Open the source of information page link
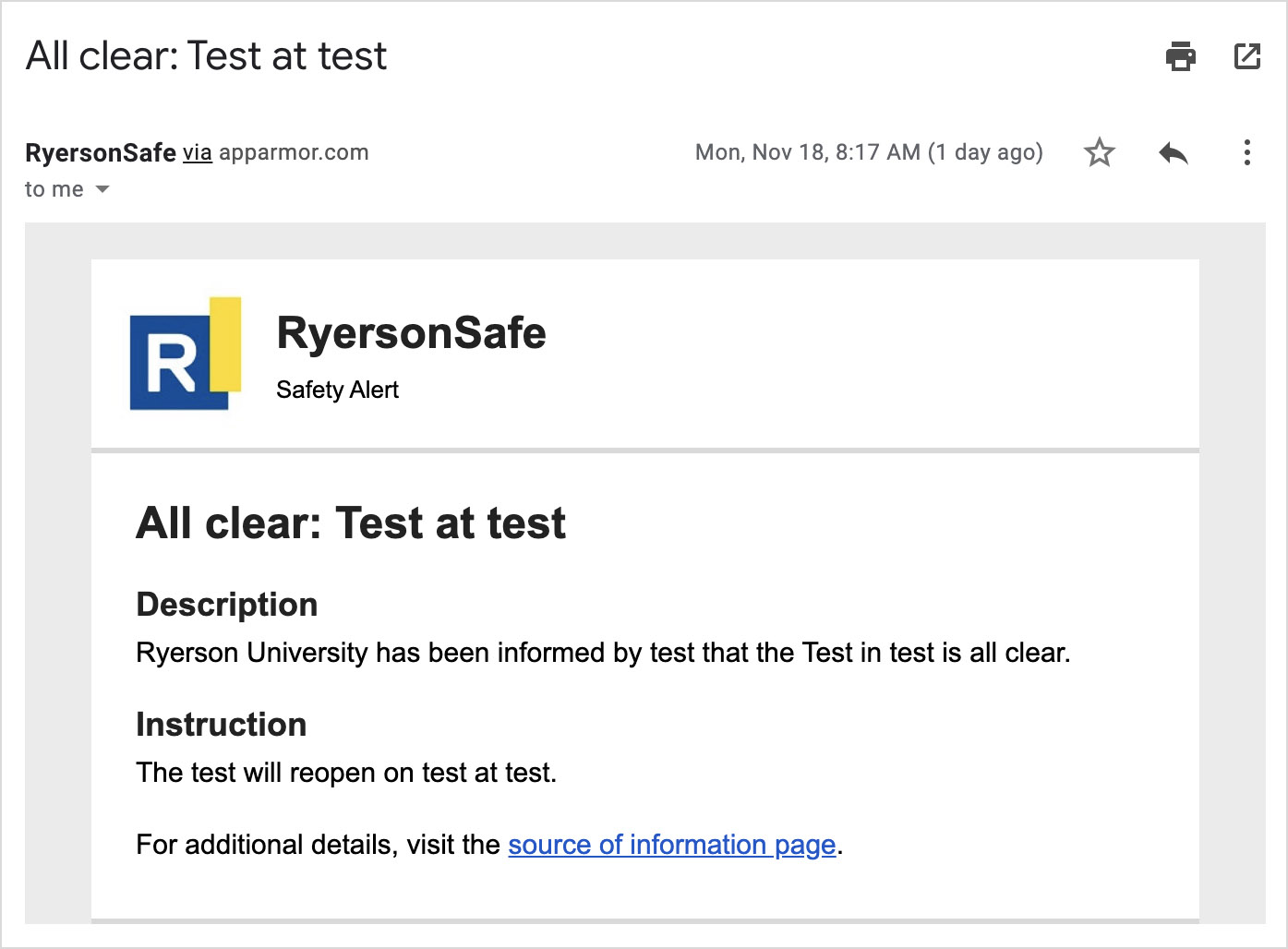This screenshot has width=1288, height=949. click(671, 844)
